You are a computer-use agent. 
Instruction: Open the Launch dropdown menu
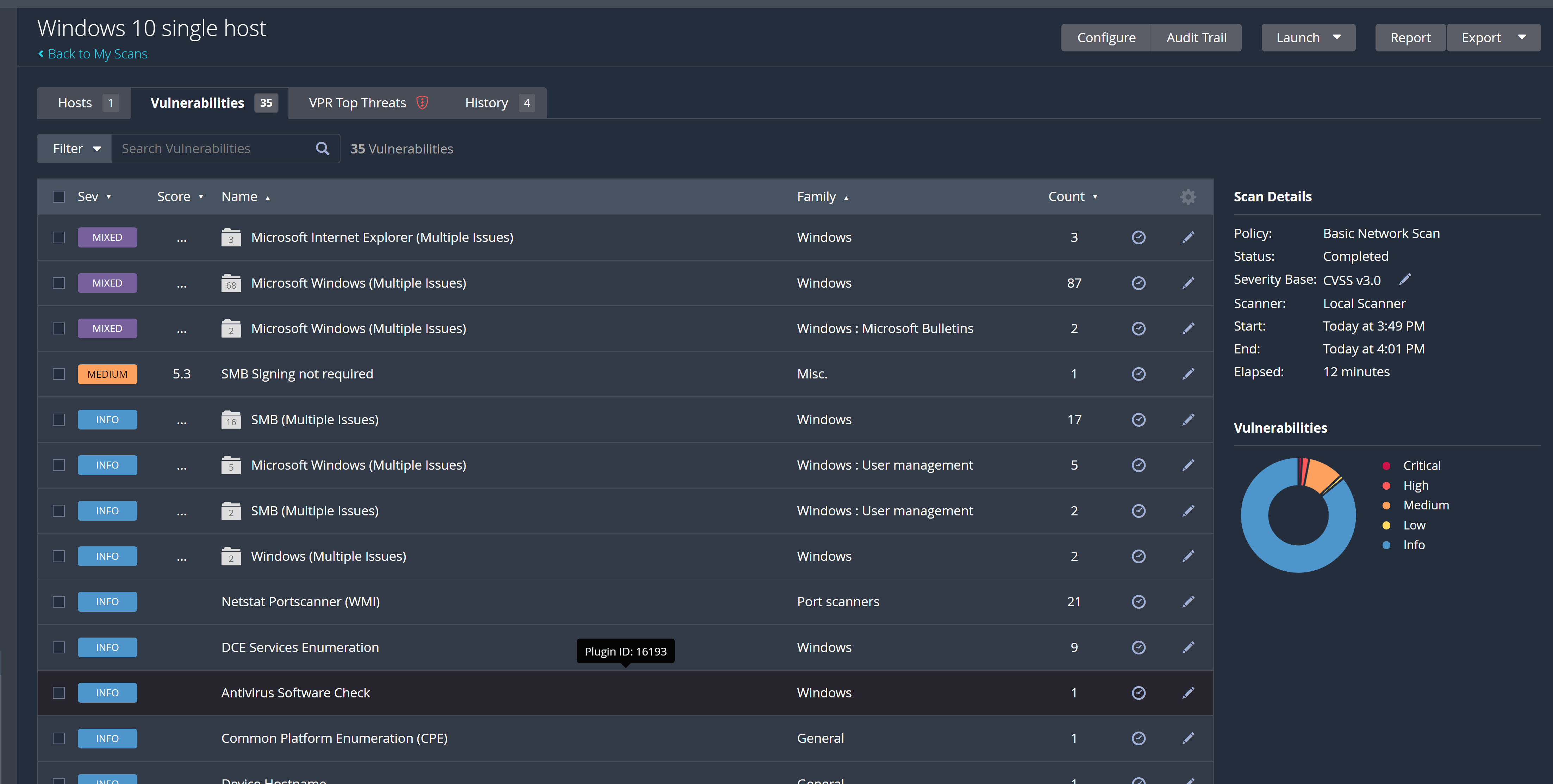pos(1308,37)
